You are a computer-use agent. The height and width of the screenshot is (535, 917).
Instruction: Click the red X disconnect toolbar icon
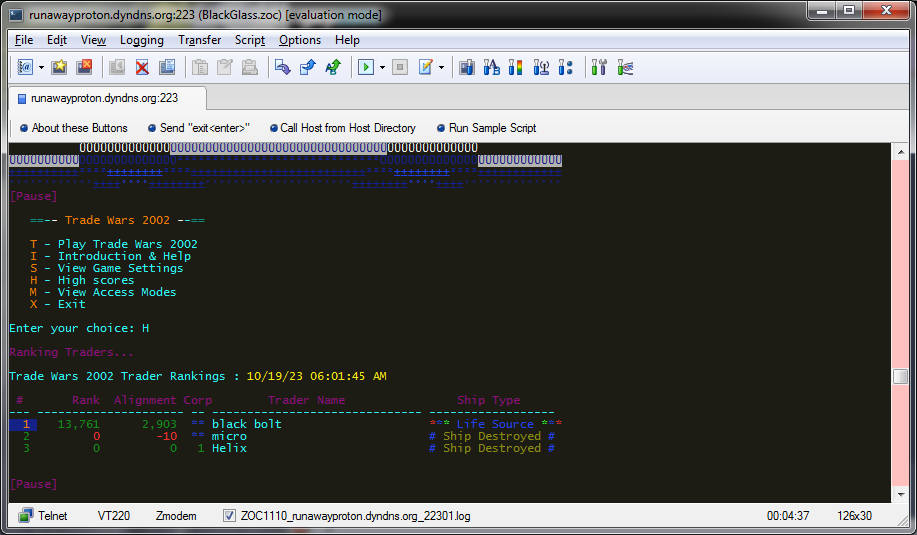click(142, 67)
